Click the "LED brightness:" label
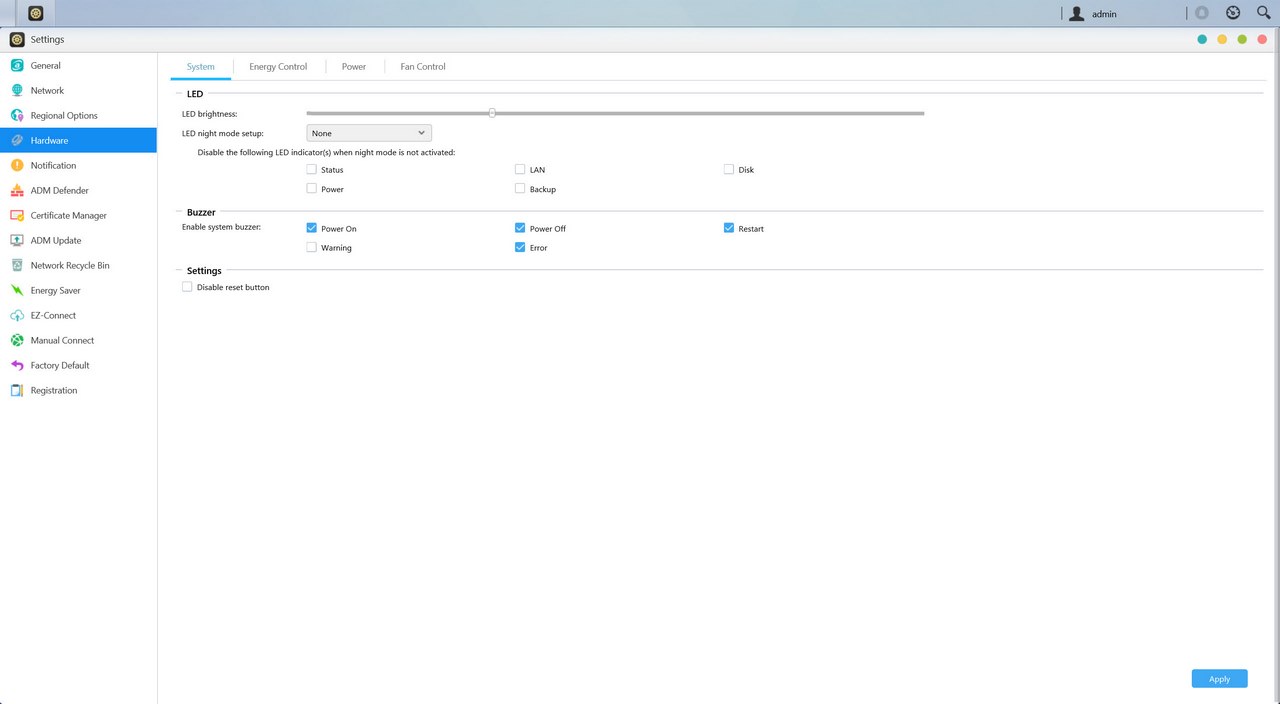Screen dimensions: 1280x704 [210, 114]
